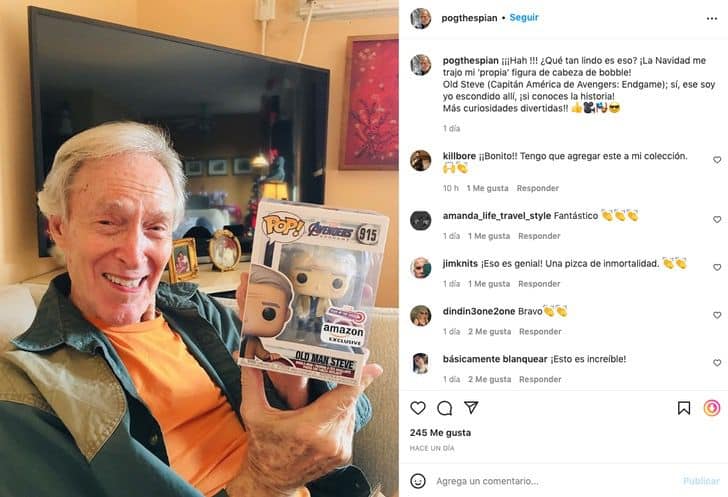Open the emoji picker smiley icon

coord(418,481)
